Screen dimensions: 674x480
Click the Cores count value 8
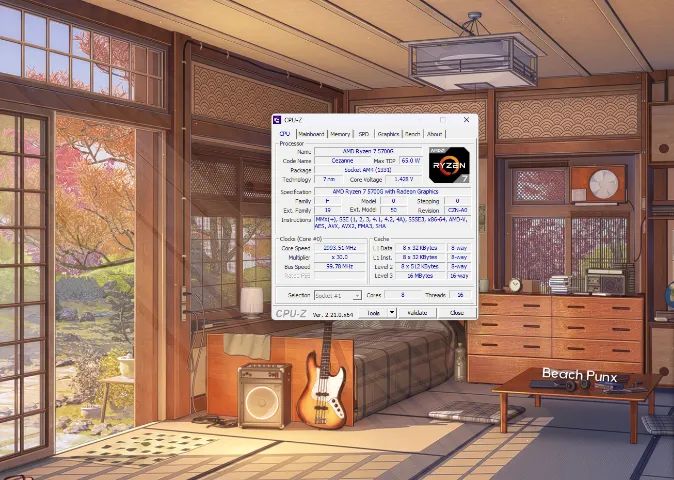coord(403,295)
